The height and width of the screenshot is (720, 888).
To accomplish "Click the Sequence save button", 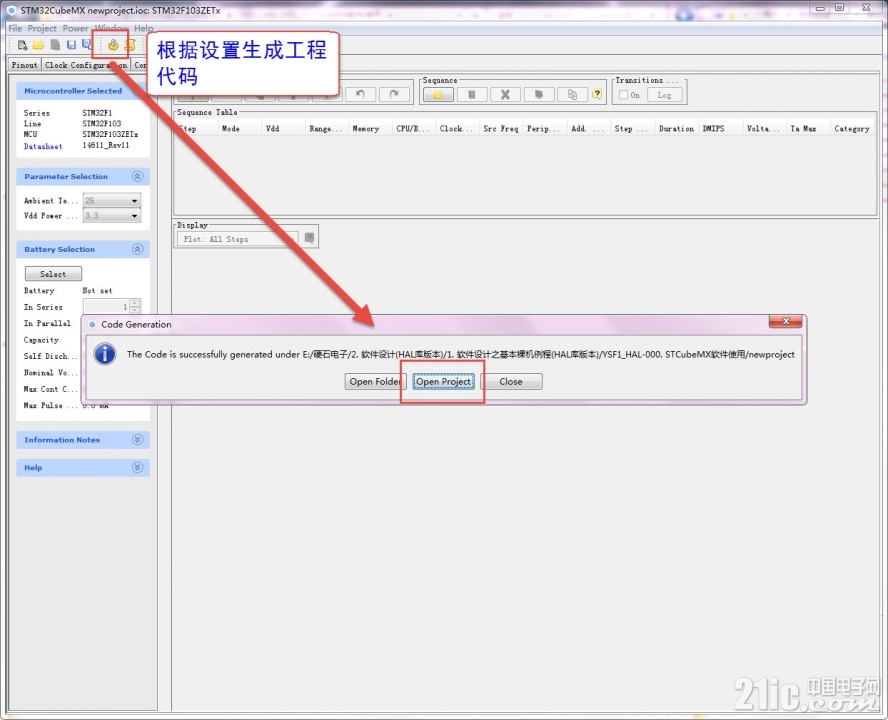I will 472,95.
